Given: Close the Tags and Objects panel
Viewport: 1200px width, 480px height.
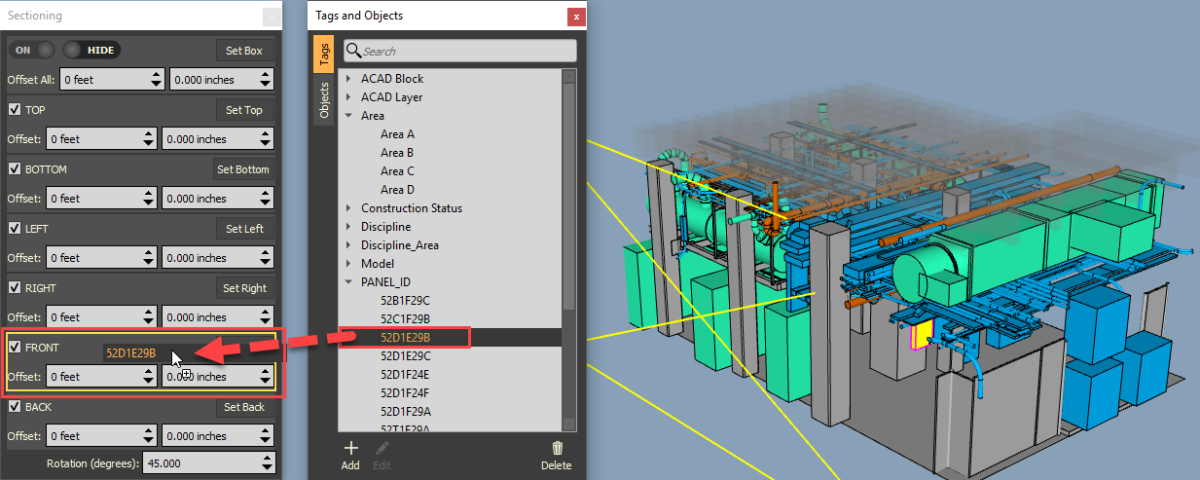Looking at the screenshot, I should (x=575, y=16).
